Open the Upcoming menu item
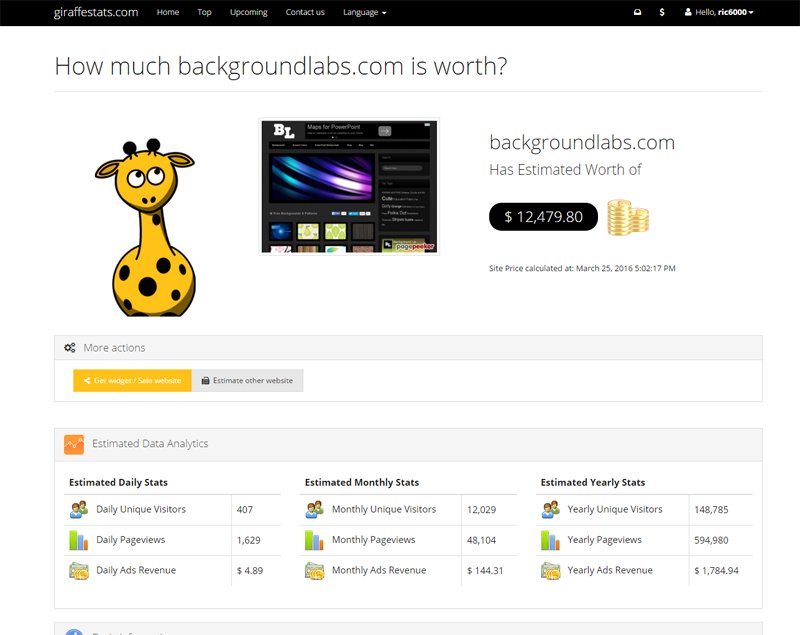 (x=248, y=12)
